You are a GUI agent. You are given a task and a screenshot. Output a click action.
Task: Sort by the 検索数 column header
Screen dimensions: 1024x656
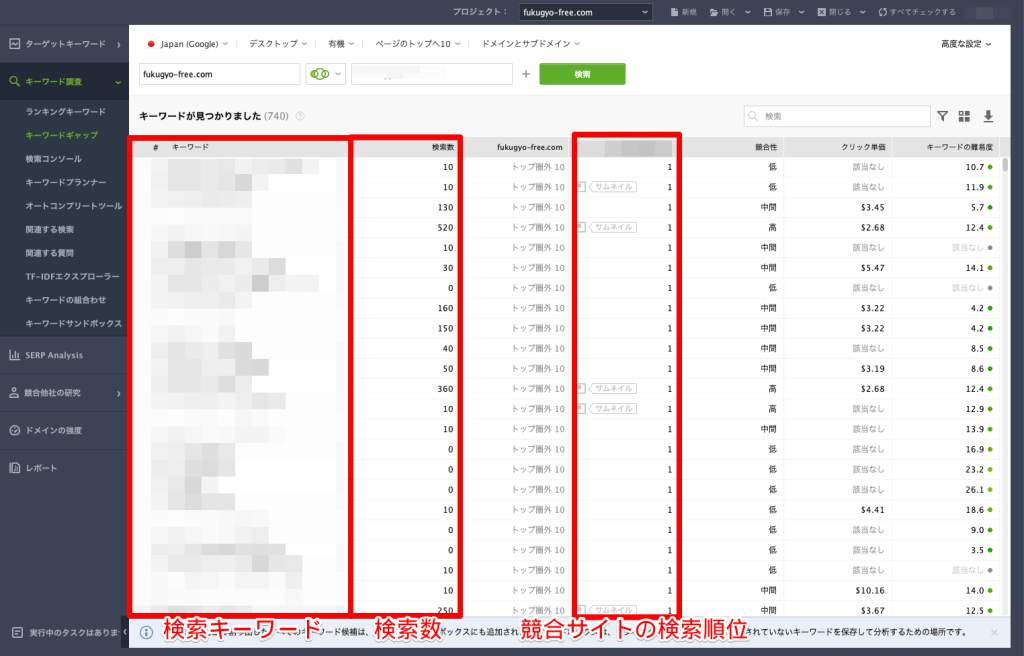443,148
